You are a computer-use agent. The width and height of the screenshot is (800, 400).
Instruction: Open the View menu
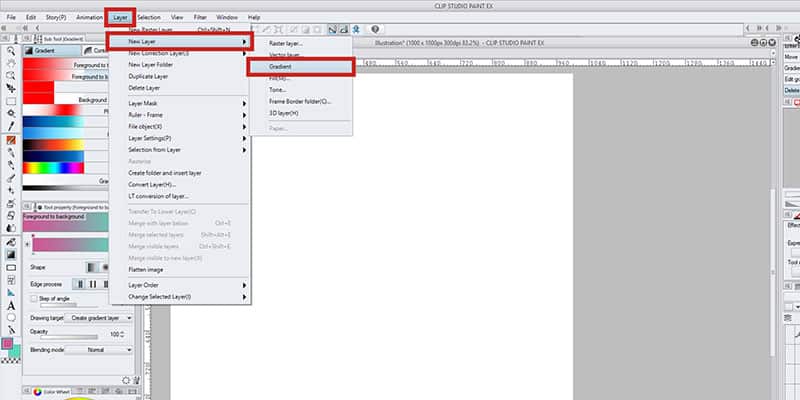pos(177,17)
